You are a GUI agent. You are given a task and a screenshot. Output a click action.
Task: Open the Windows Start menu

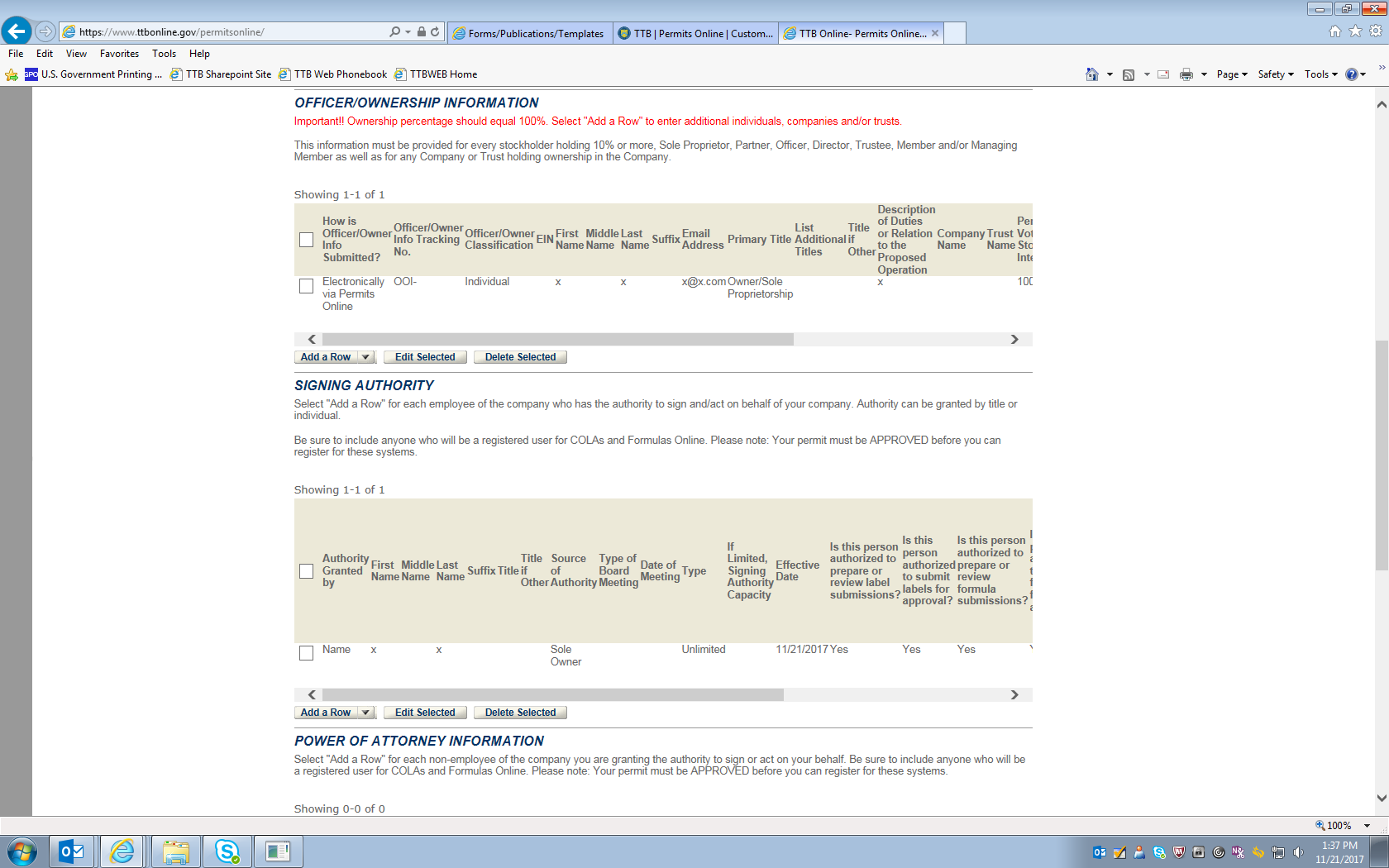click(x=21, y=851)
